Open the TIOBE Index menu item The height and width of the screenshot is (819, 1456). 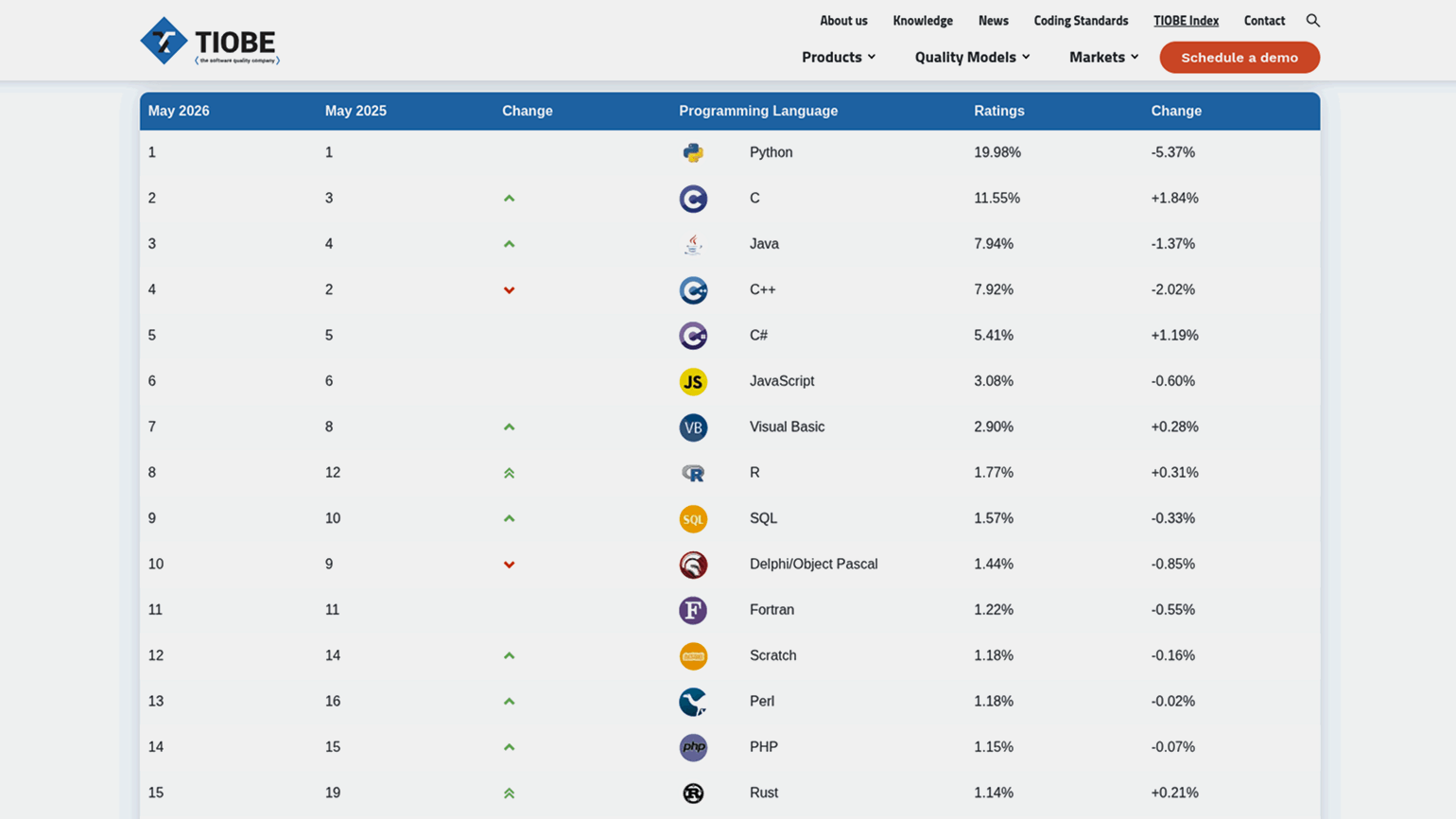(1186, 21)
